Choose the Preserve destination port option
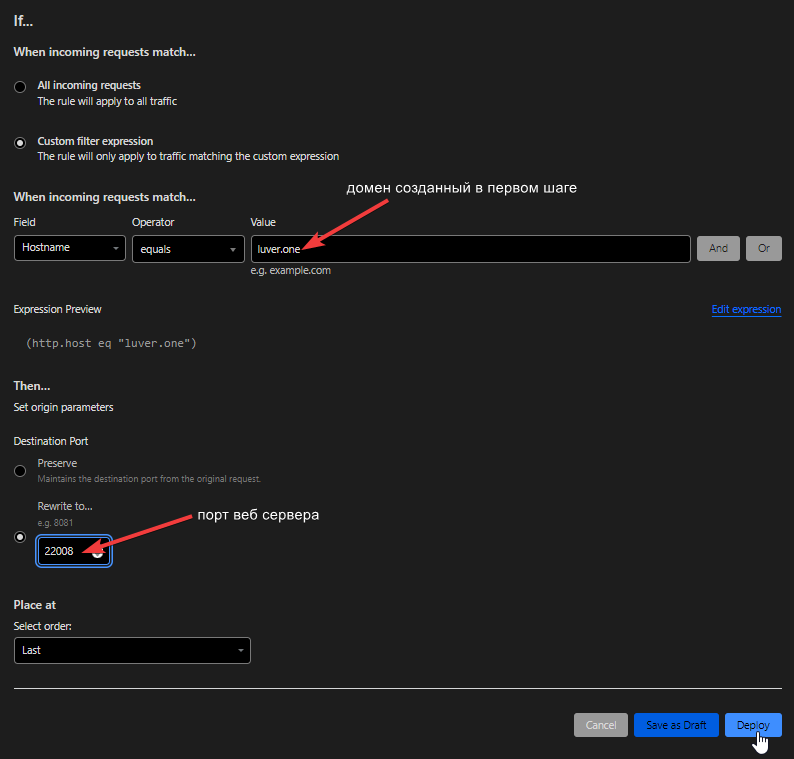The width and height of the screenshot is (794, 759). point(20,471)
